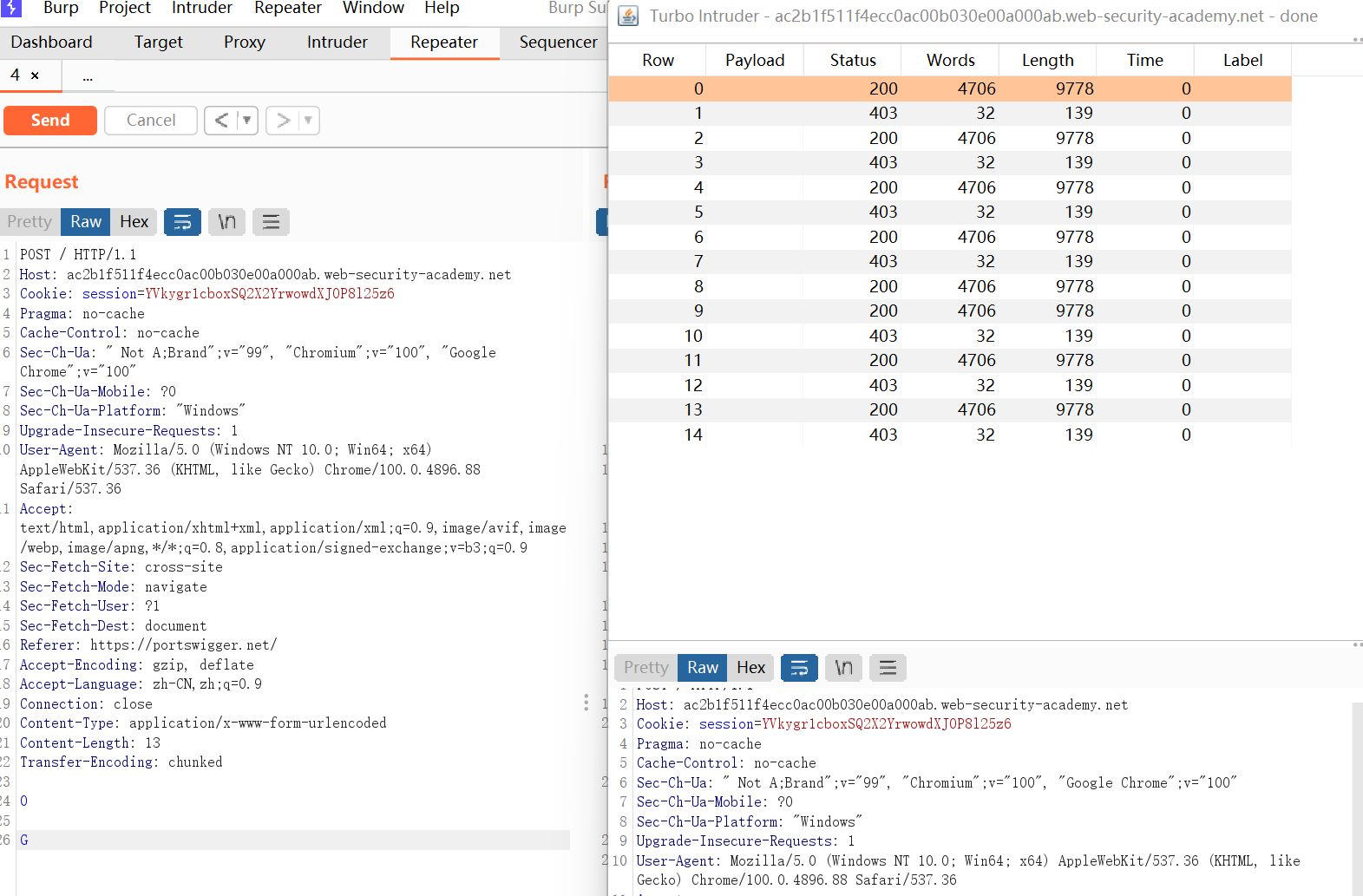This screenshot has width=1363, height=896.
Task: Sort results by Status column header
Action: (x=853, y=61)
